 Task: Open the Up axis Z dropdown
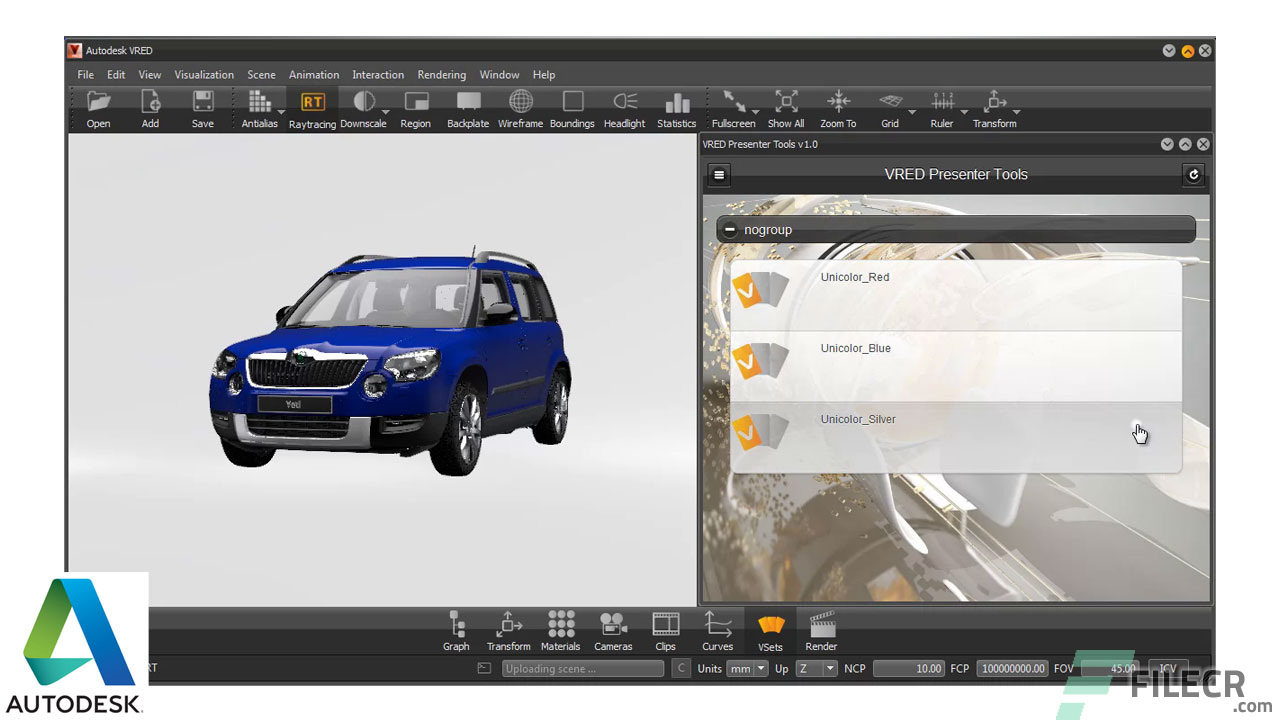pos(817,669)
